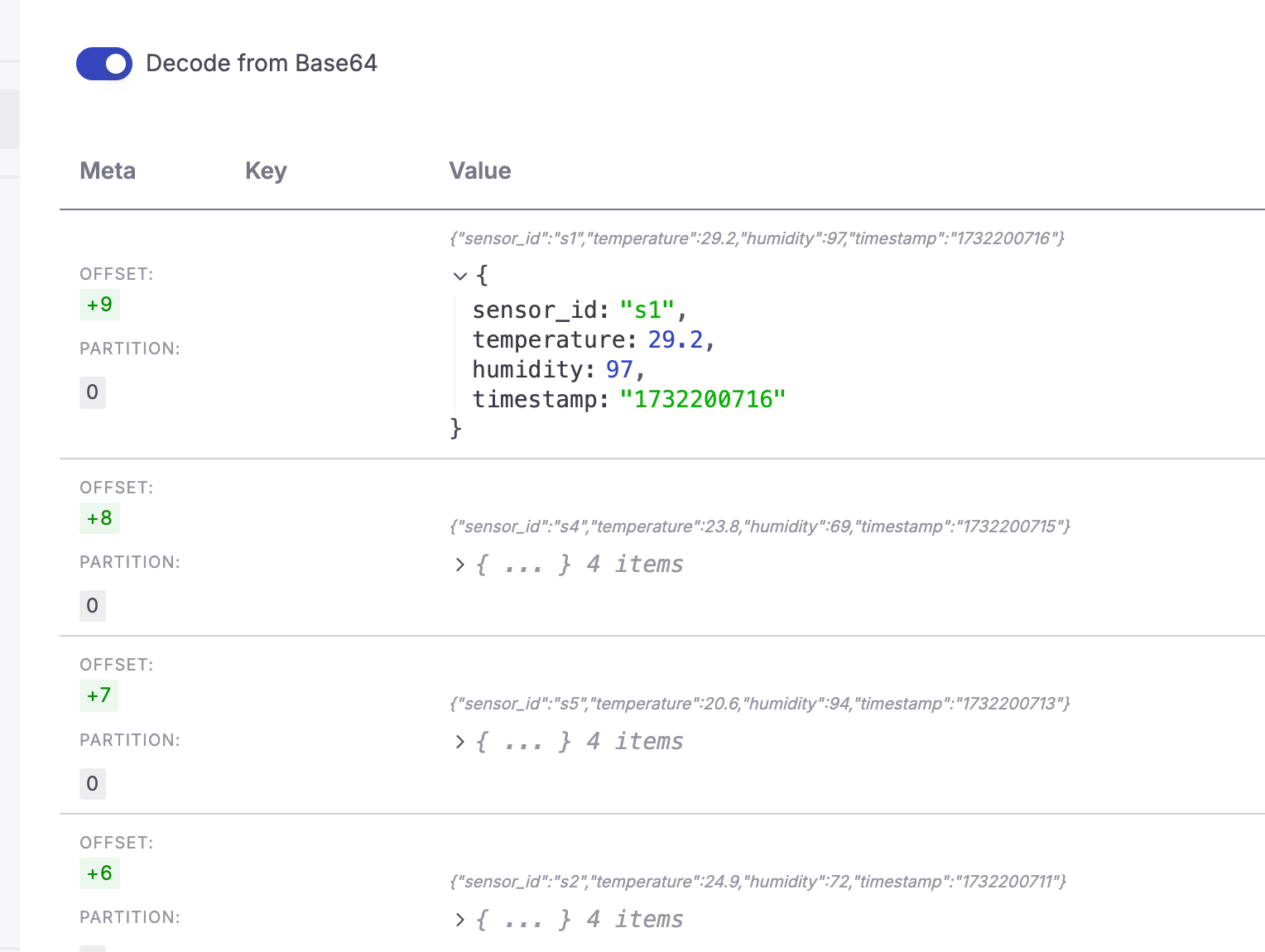Click partition 0 badge under offset +9
The height and width of the screenshot is (952, 1265).
click(93, 392)
